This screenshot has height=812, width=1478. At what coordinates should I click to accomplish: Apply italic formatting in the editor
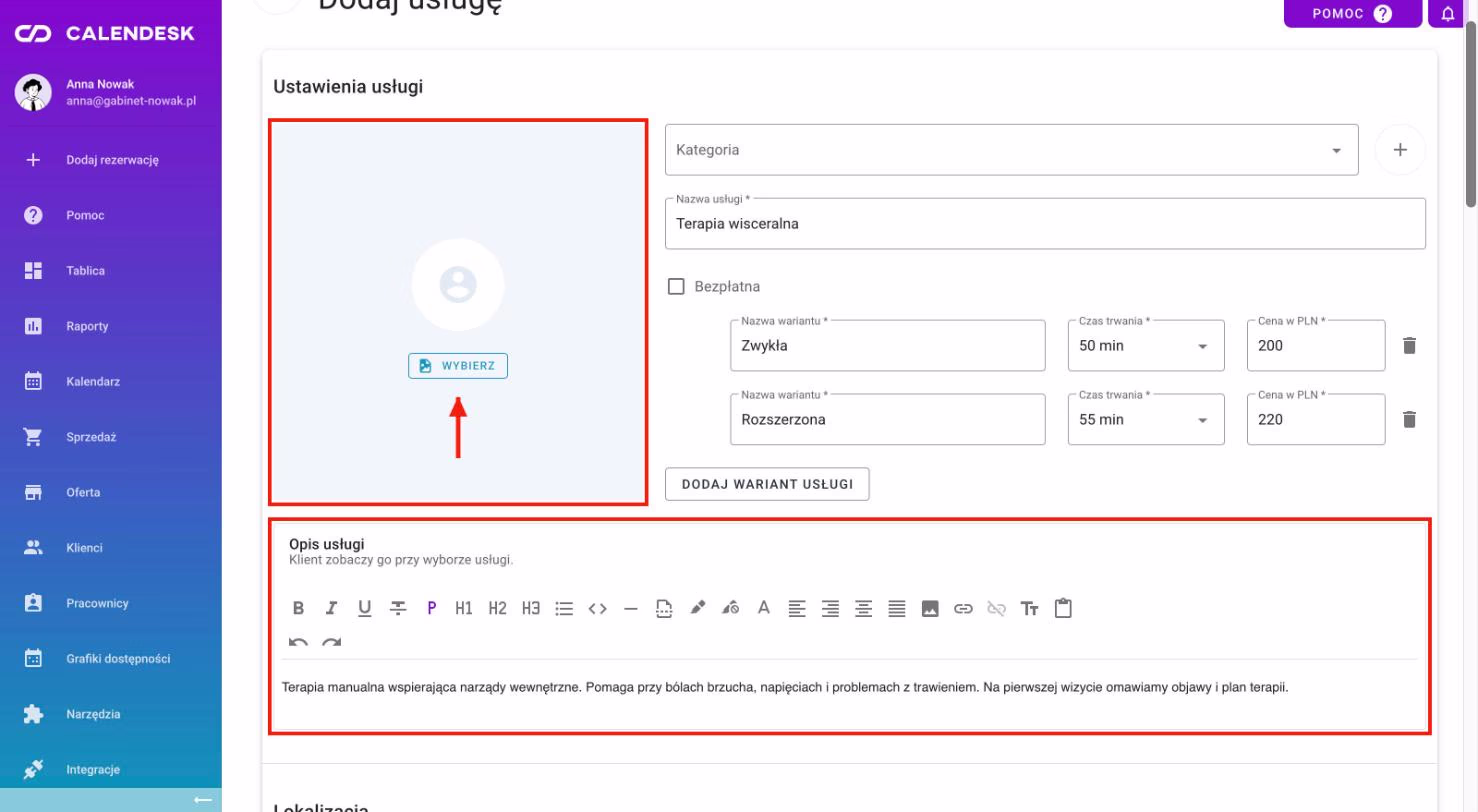point(331,608)
